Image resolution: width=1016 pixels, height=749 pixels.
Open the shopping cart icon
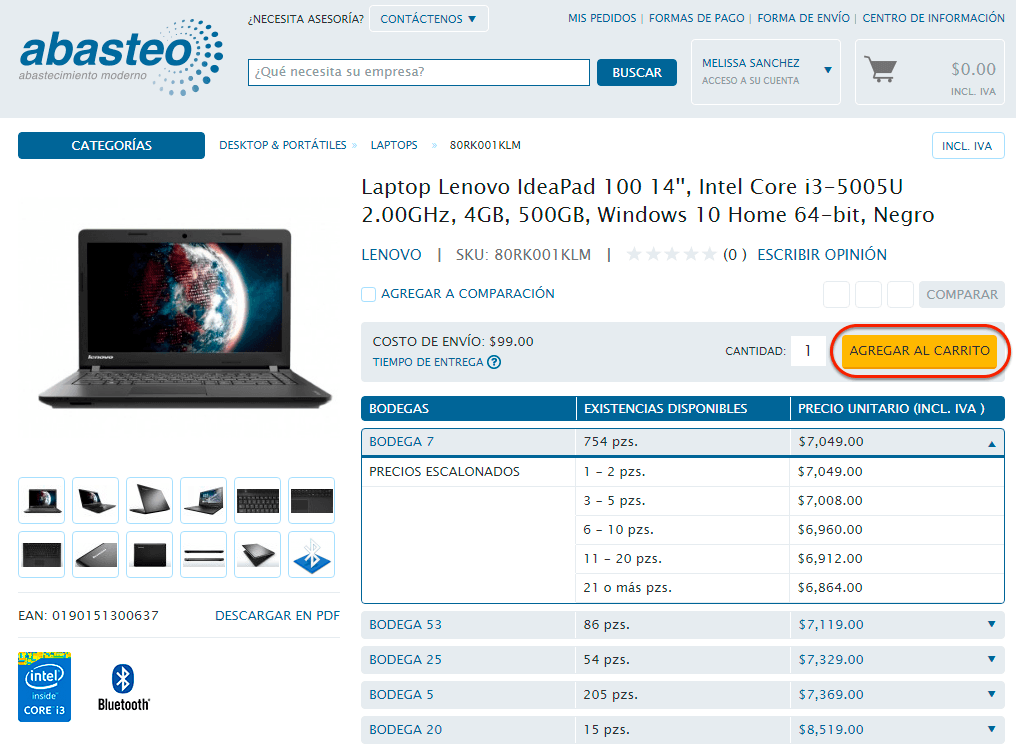tap(881, 70)
